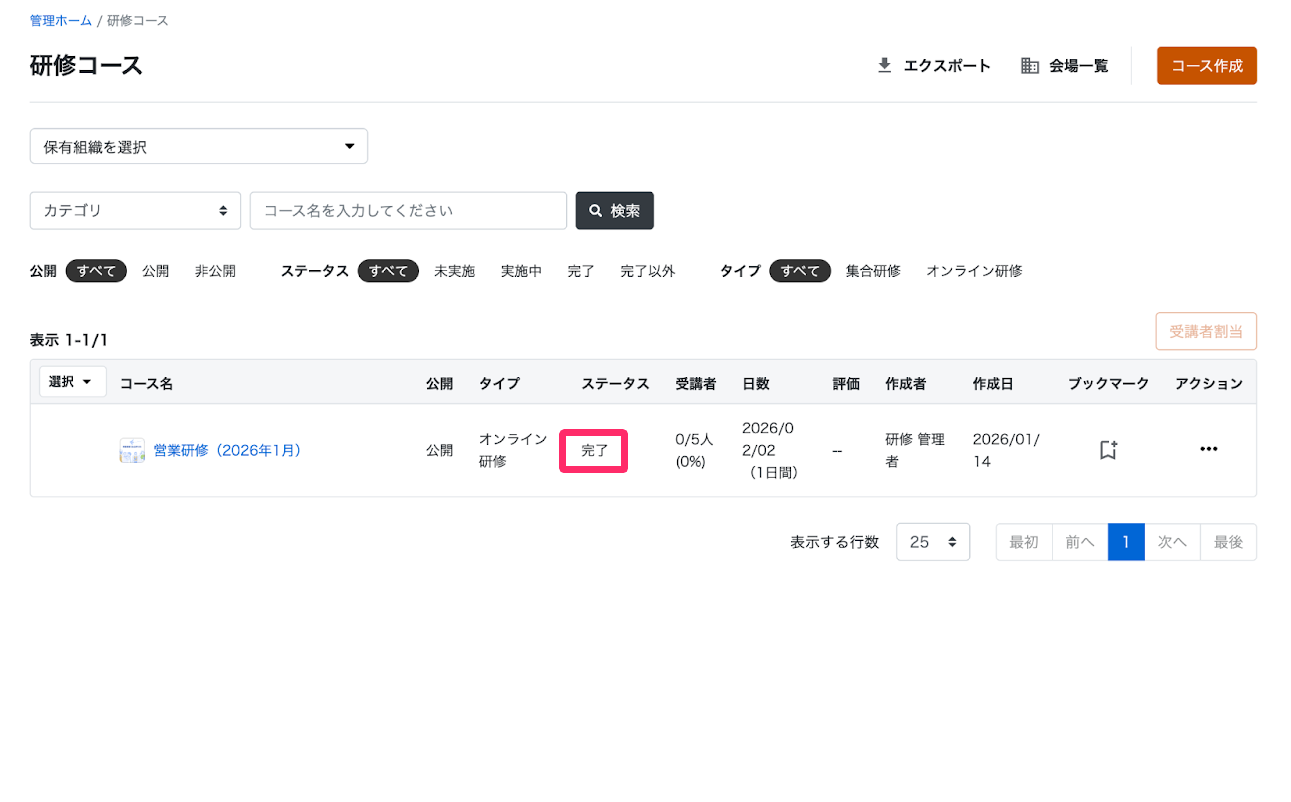Click the 0/5人 (0%) attendee cell

coord(695,450)
